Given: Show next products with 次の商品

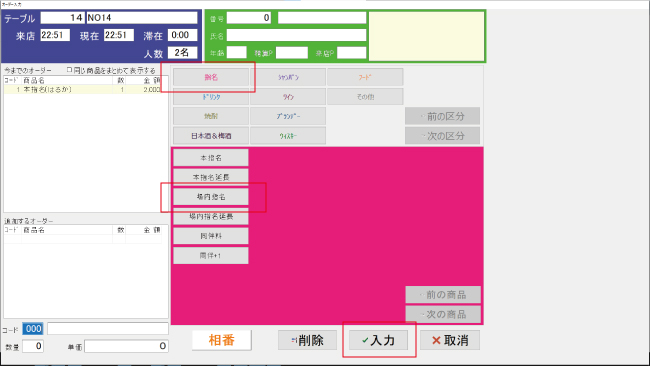Looking at the screenshot, I should [443, 314].
